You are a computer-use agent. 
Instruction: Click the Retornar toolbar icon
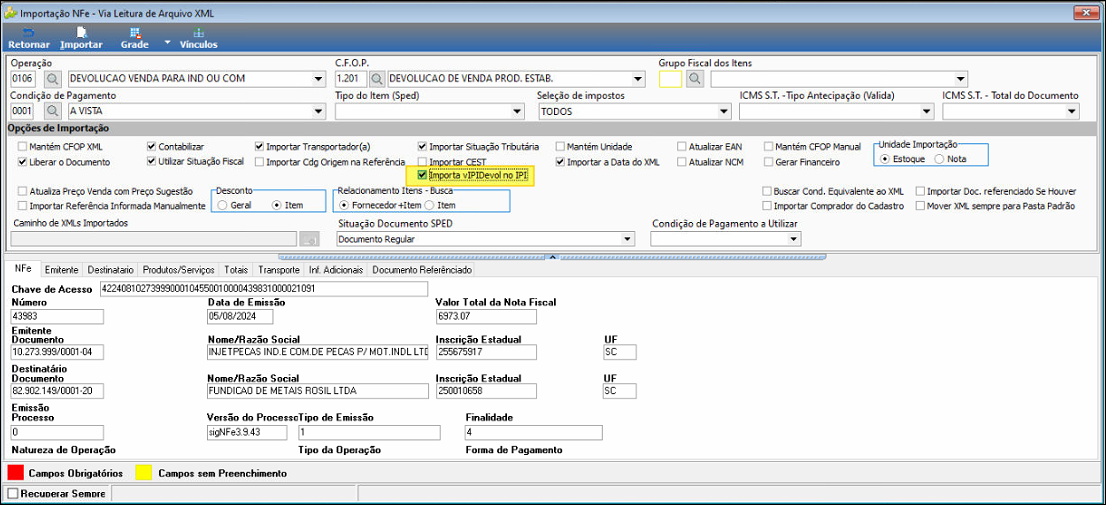pos(29,38)
